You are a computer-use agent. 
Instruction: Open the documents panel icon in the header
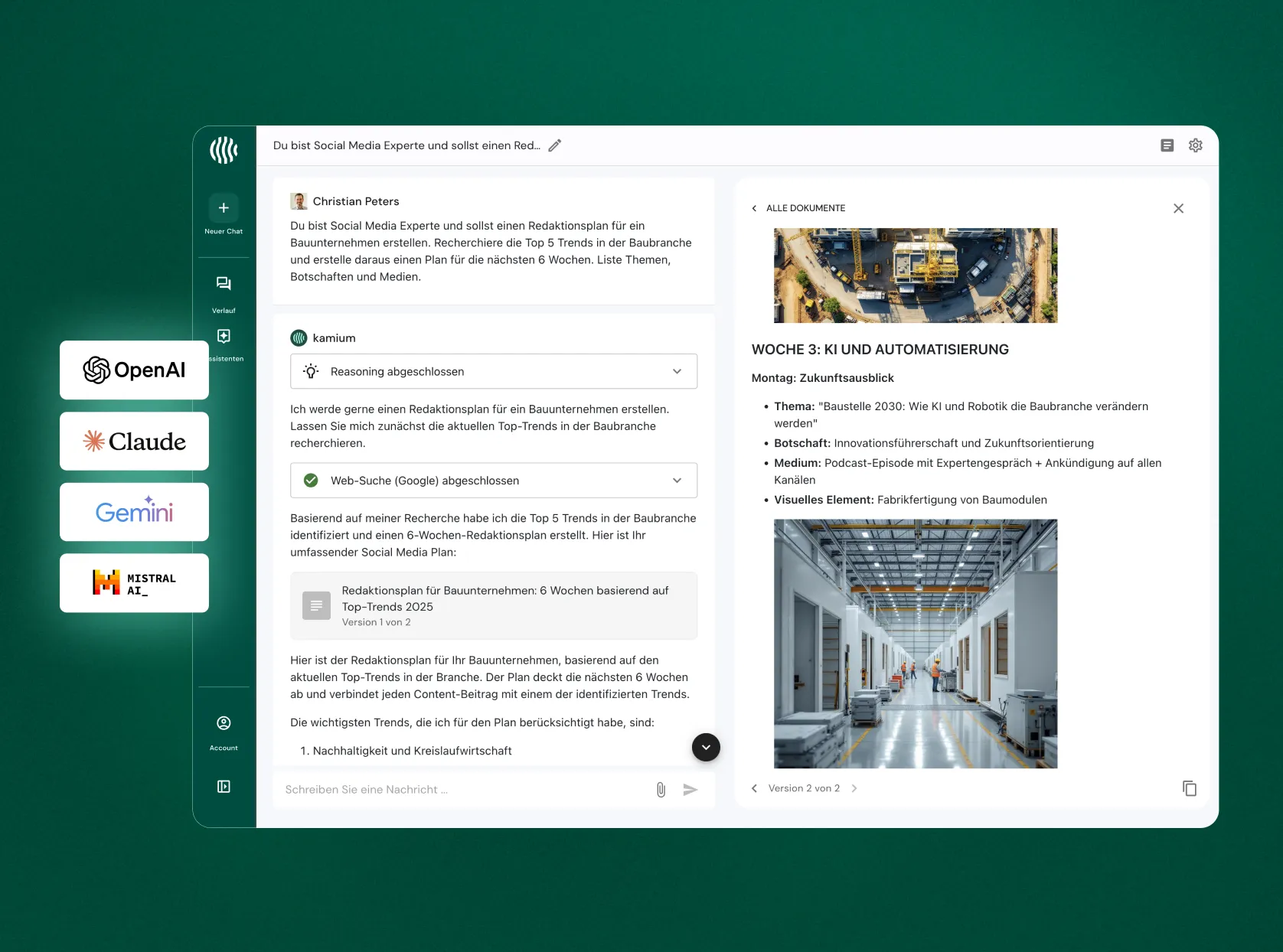coord(1167,145)
